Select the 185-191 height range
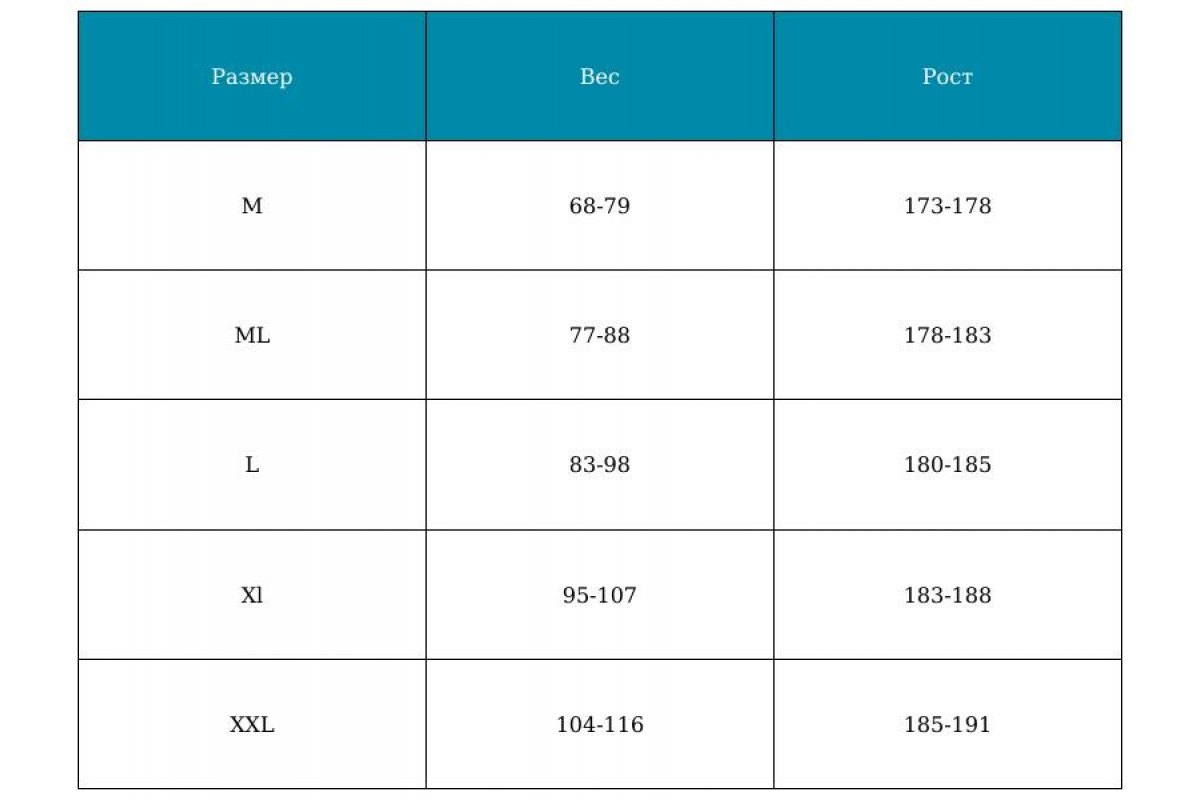Viewport: 1200px width, 800px height. coord(947,724)
